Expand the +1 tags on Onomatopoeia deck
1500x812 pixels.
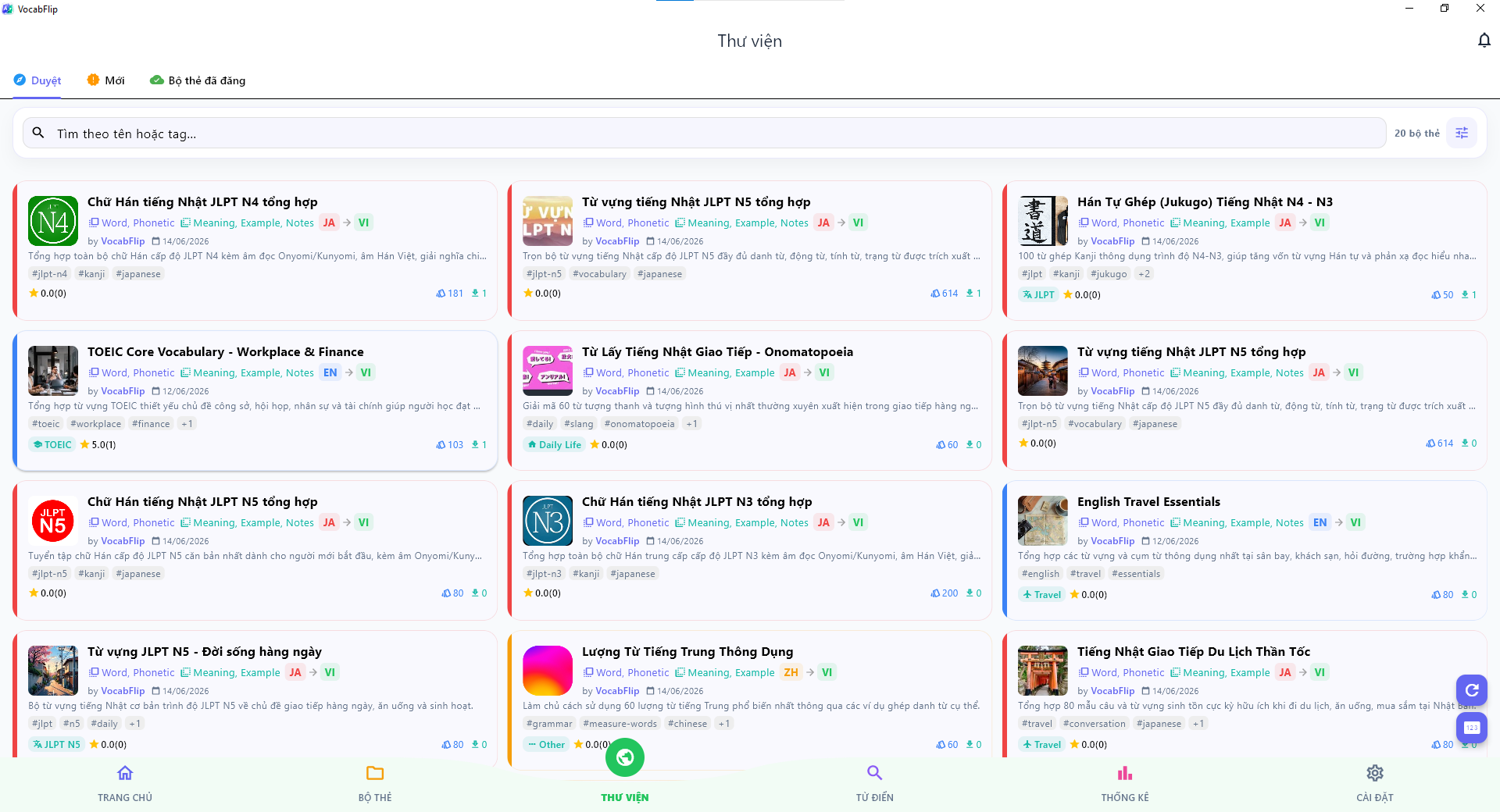tap(691, 424)
